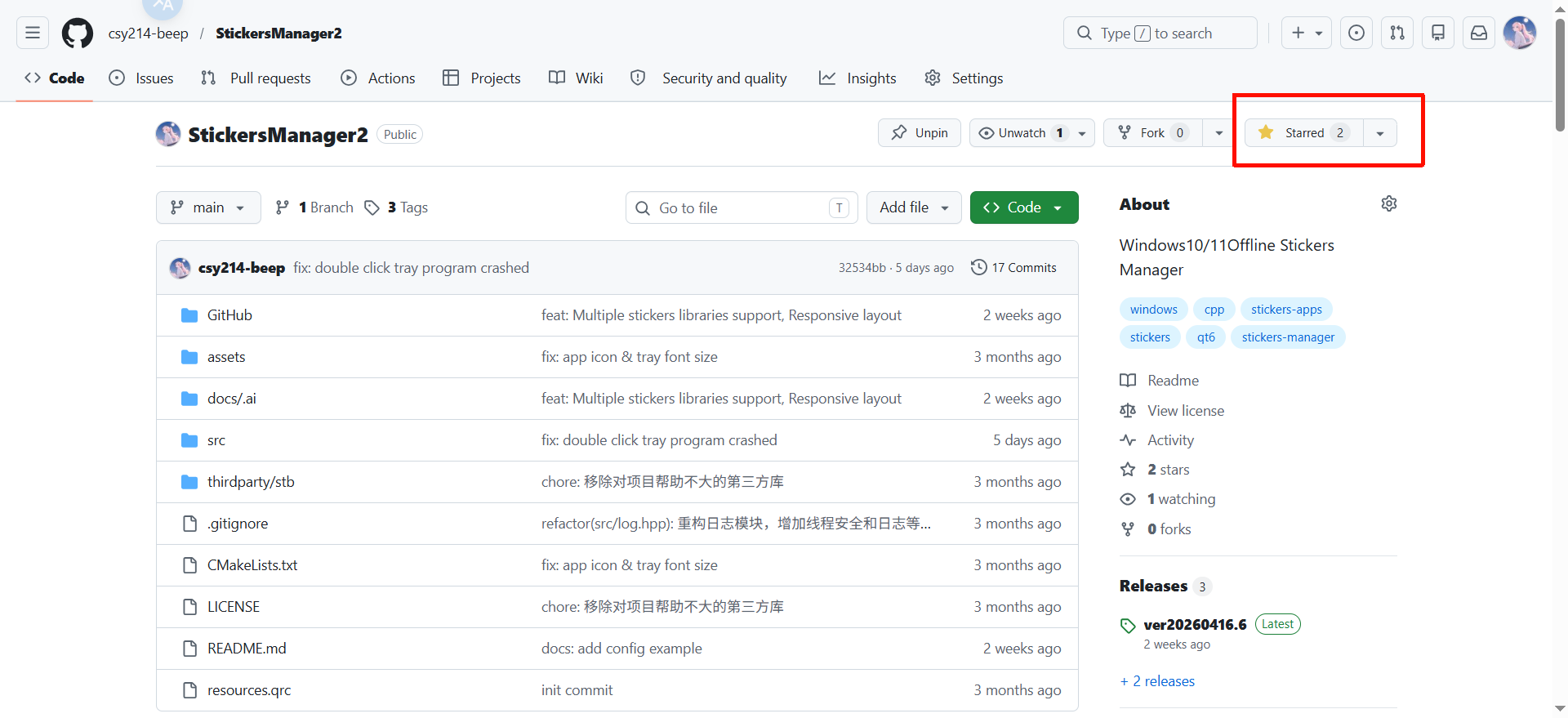Focus the Go to file search field
The height and width of the screenshot is (718, 1568).
(x=742, y=207)
